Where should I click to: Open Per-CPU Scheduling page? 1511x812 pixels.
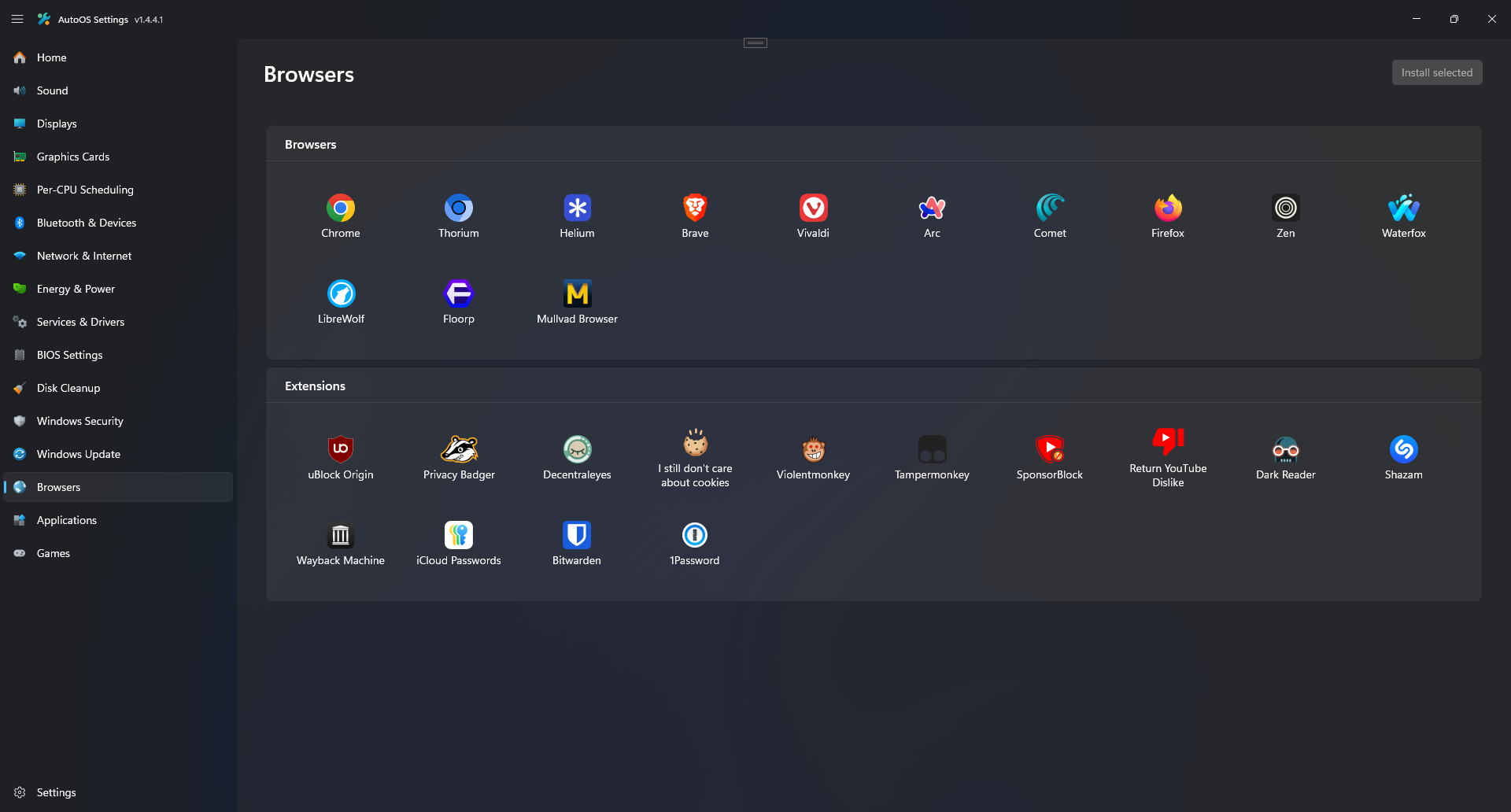point(118,190)
